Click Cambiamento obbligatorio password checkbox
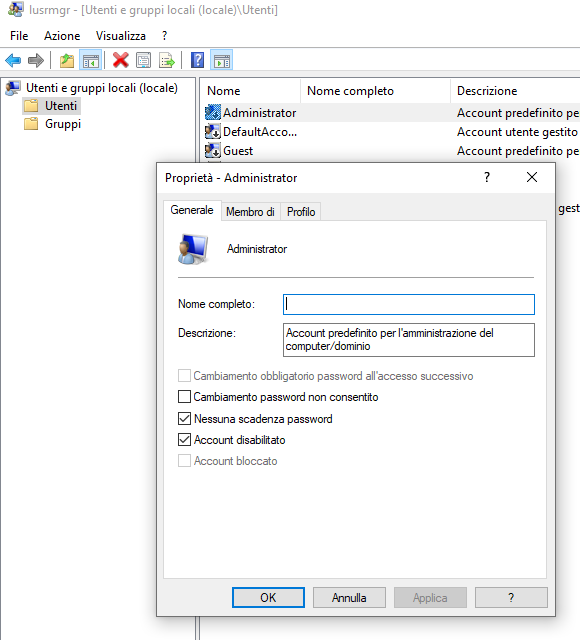 [184, 376]
